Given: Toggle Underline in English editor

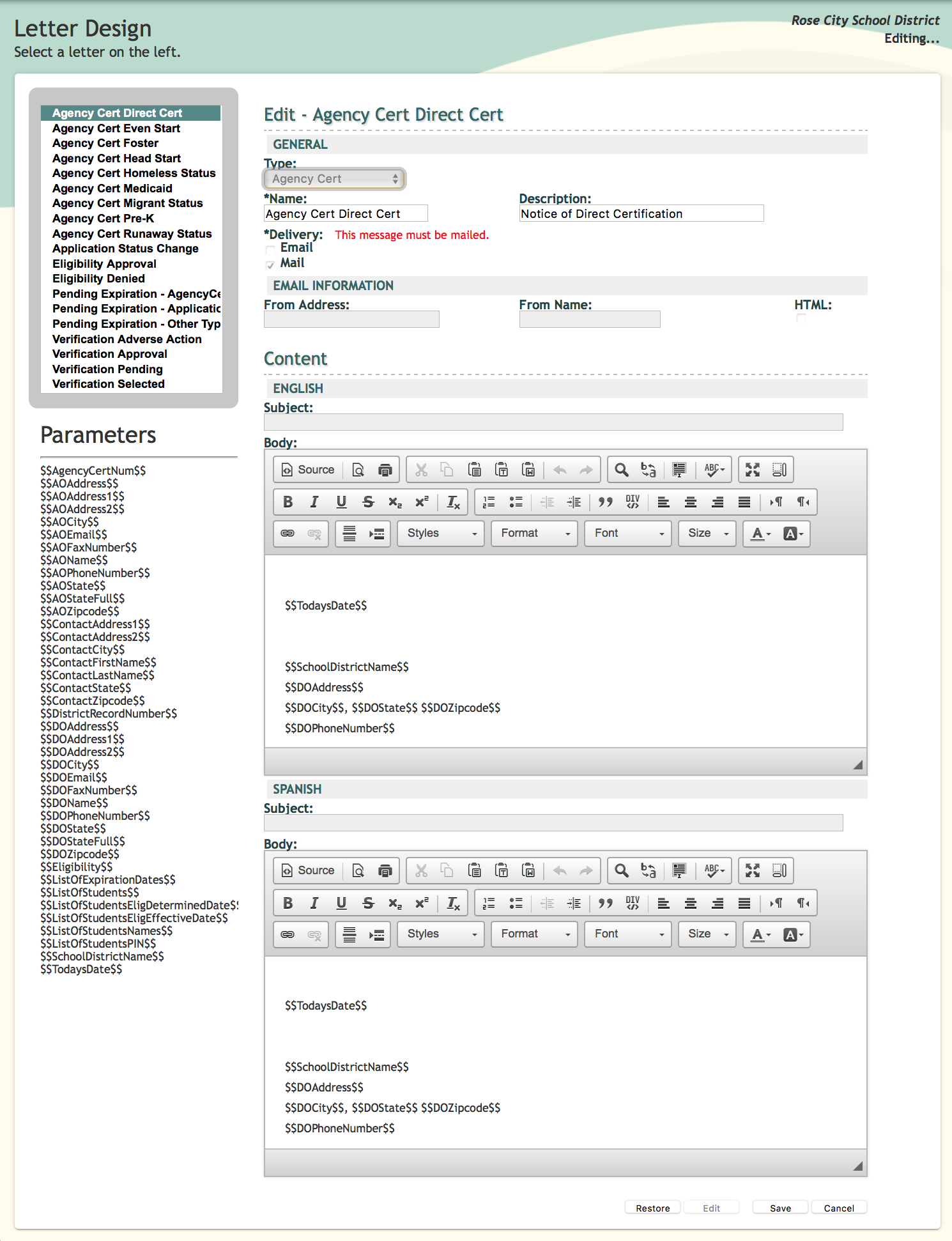Looking at the screenshot, I should point(341,502).
